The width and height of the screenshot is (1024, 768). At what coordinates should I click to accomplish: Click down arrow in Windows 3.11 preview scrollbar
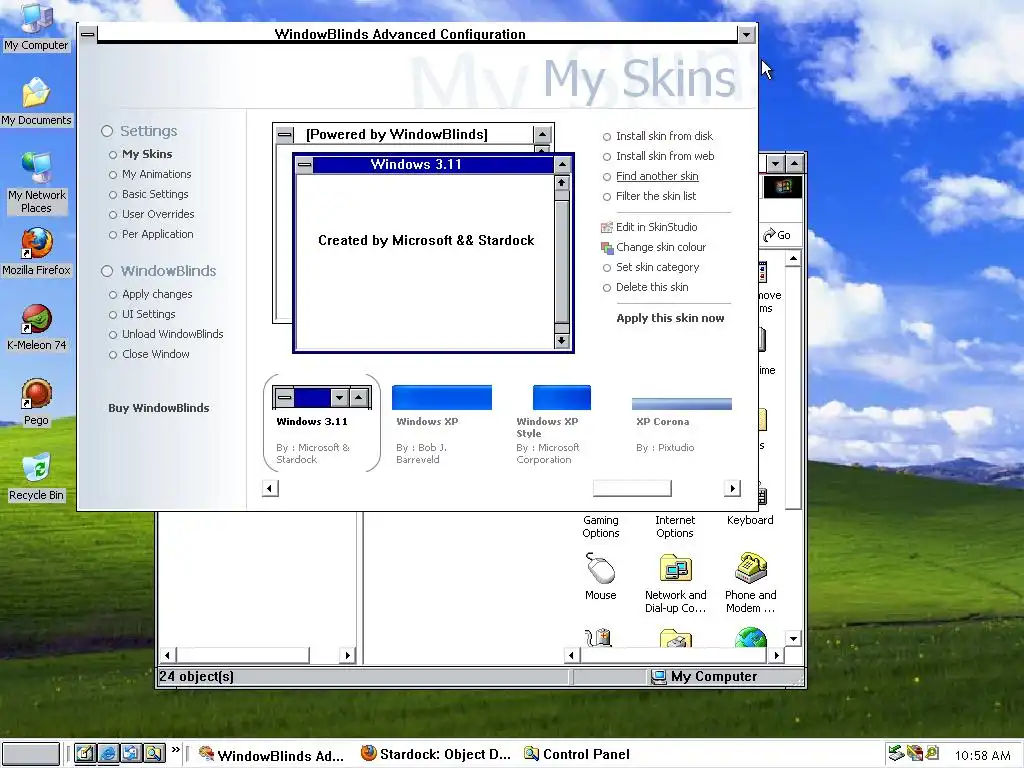tap(562, 340)
